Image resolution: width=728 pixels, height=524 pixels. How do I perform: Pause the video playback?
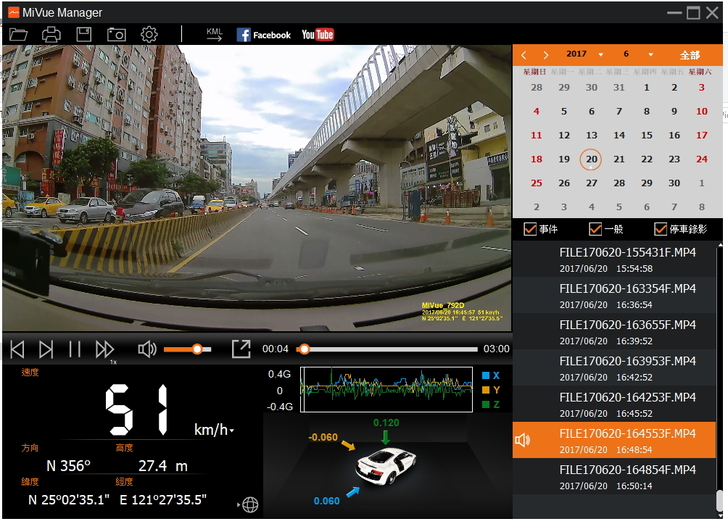74,349
